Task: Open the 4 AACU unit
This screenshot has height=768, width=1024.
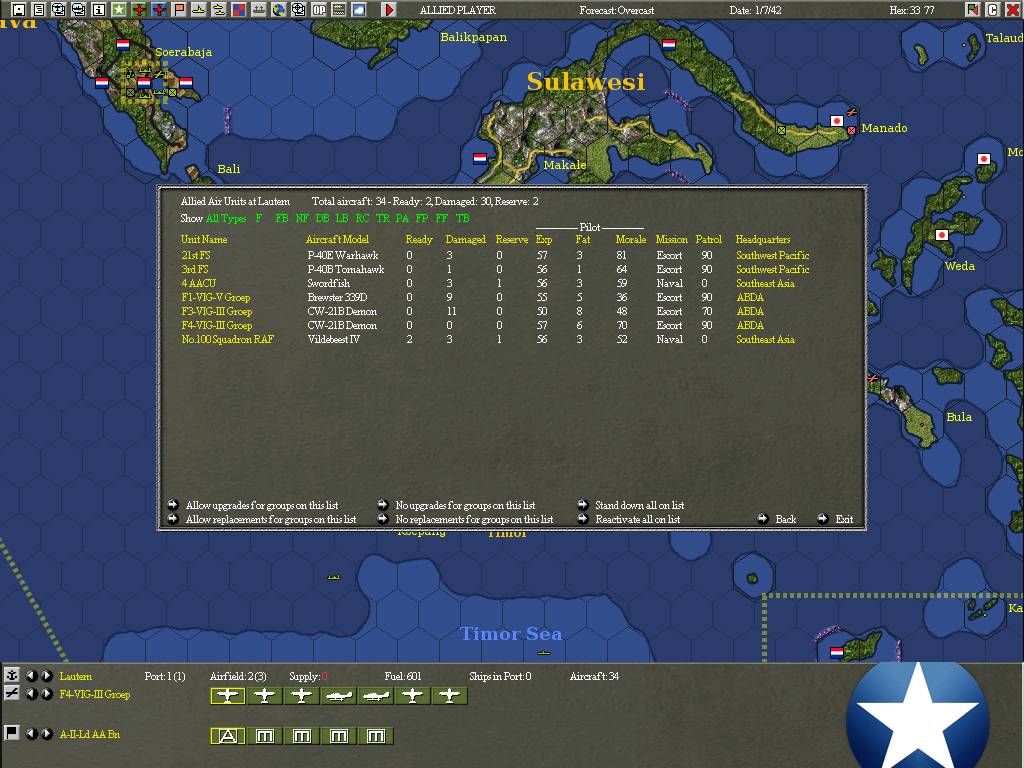Action: (199, 283)
